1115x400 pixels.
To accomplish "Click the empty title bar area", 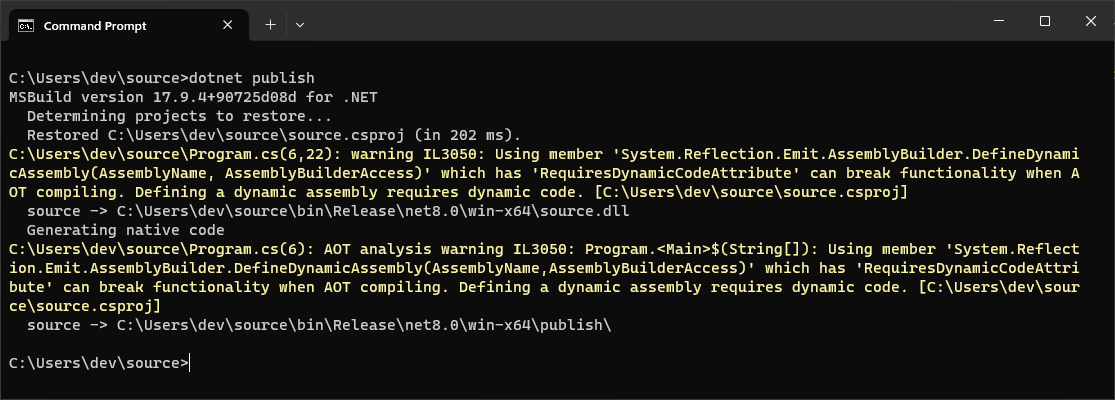I will 640,21.
